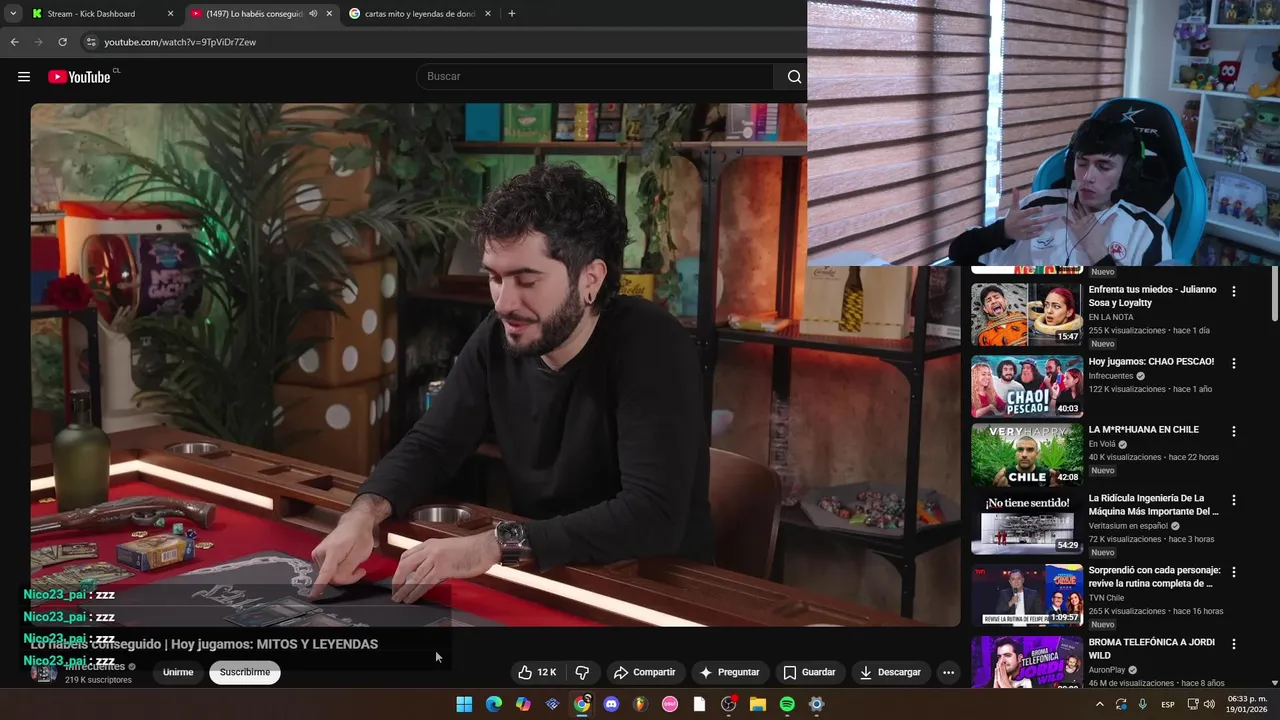The width and height of the screenshot is (1280, 720).
Task: Save video with the Guardar button
Action: (809, 672)
